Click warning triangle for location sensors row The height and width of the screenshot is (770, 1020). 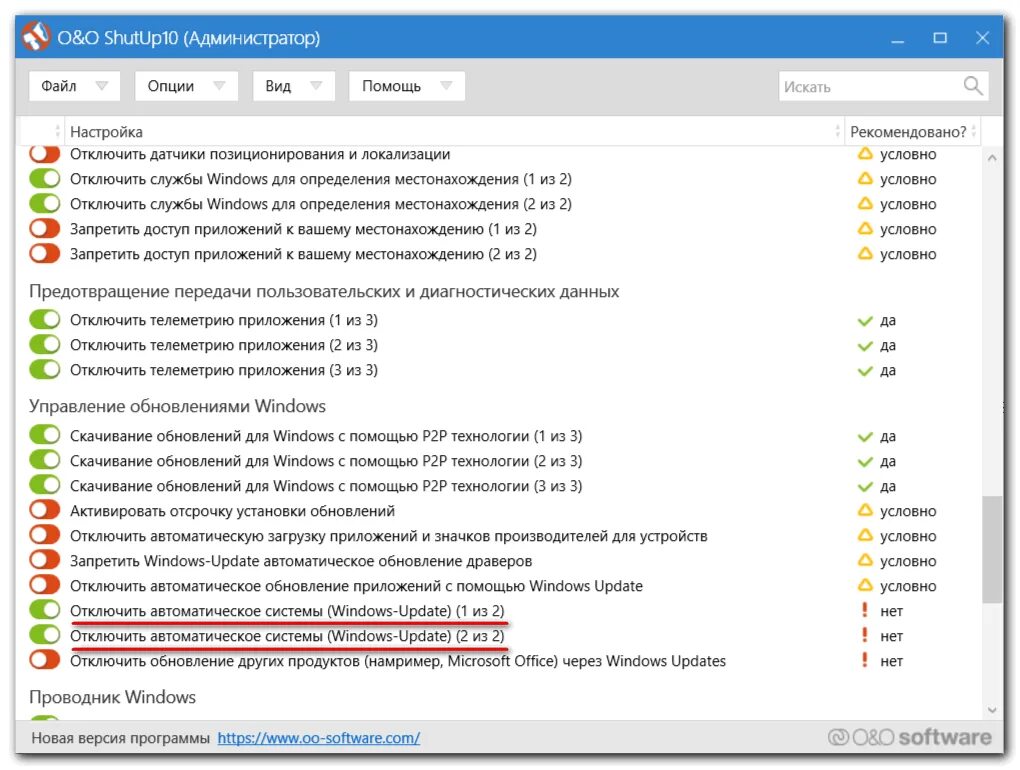coord(865,154)
